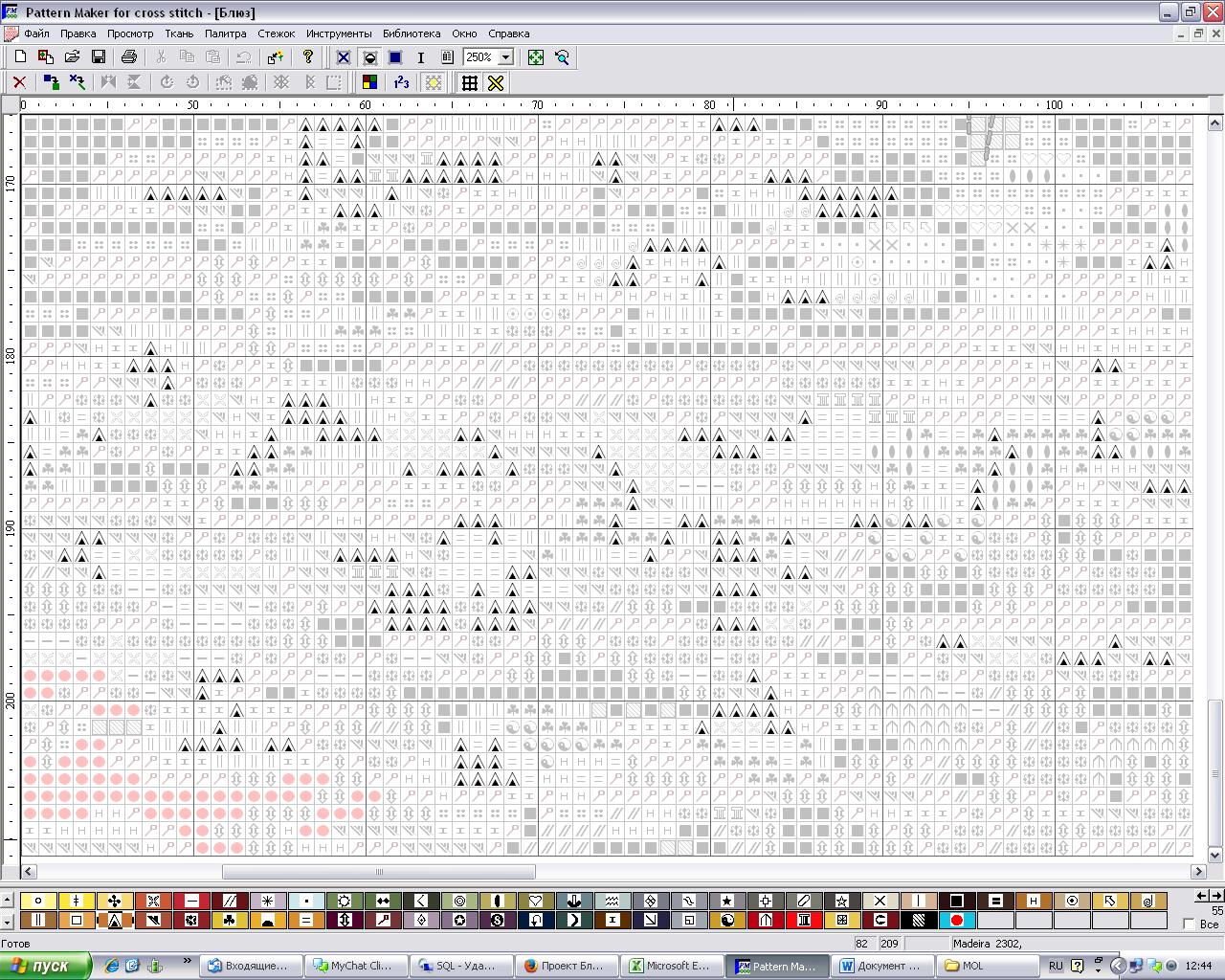Select the red circle palette color swatch
Screen dimensions: 1225x980
coord(956,921)
